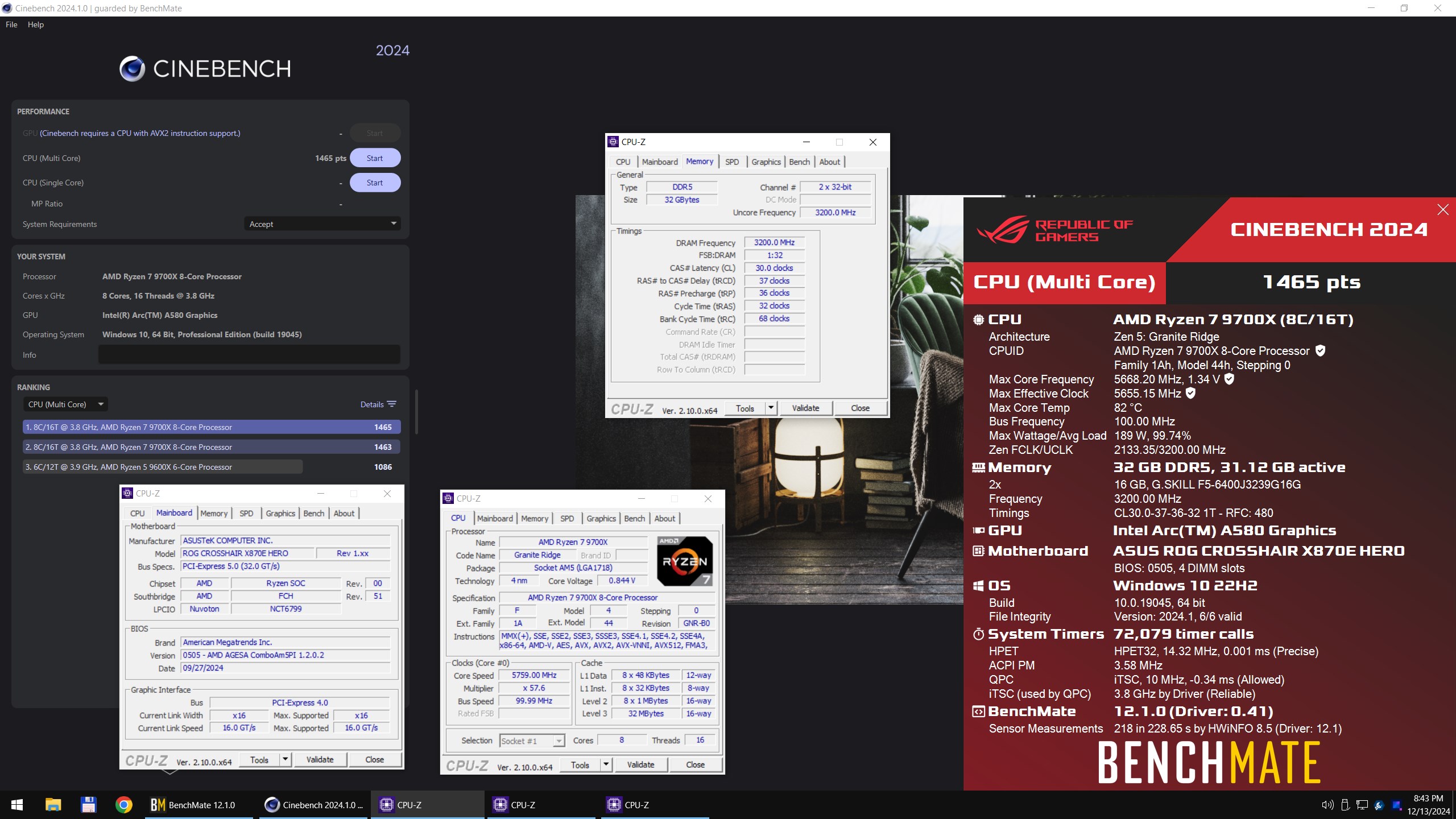Click the CPU chip icon in BenchMate panel
1456x819 pixels.
(x=978, y=320)
